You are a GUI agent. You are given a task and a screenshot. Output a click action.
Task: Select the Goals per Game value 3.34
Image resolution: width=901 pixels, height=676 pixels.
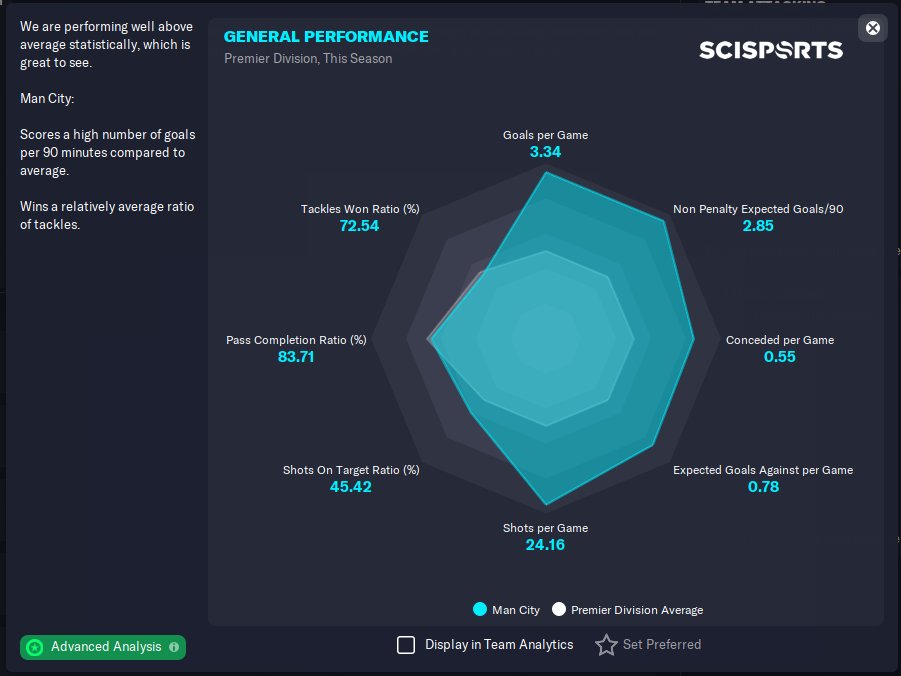pyautogui.click(x=545, y=152)
